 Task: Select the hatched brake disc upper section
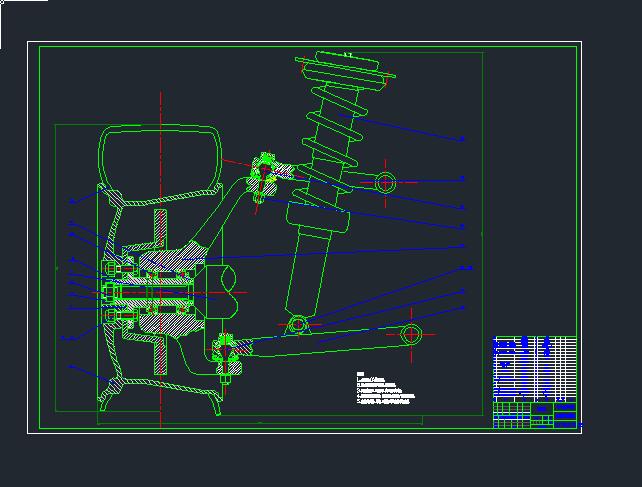click(x=160, y=229)
